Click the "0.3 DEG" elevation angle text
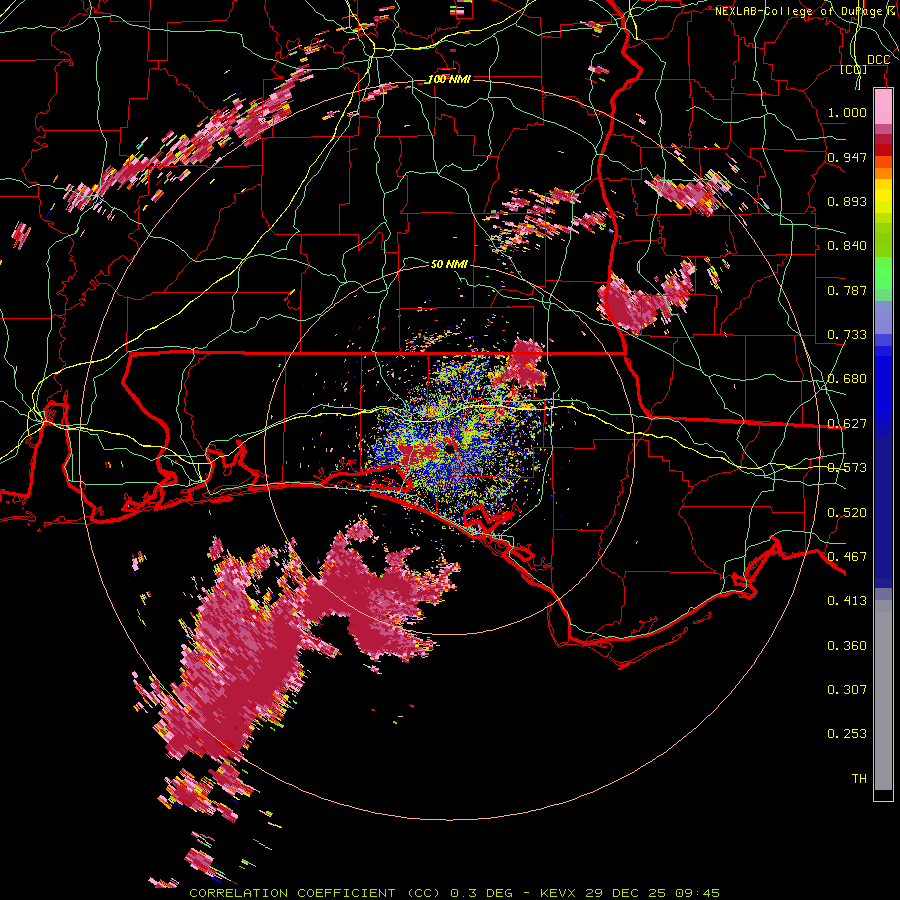Screen dimensions: 900x900 coord(481,893)
